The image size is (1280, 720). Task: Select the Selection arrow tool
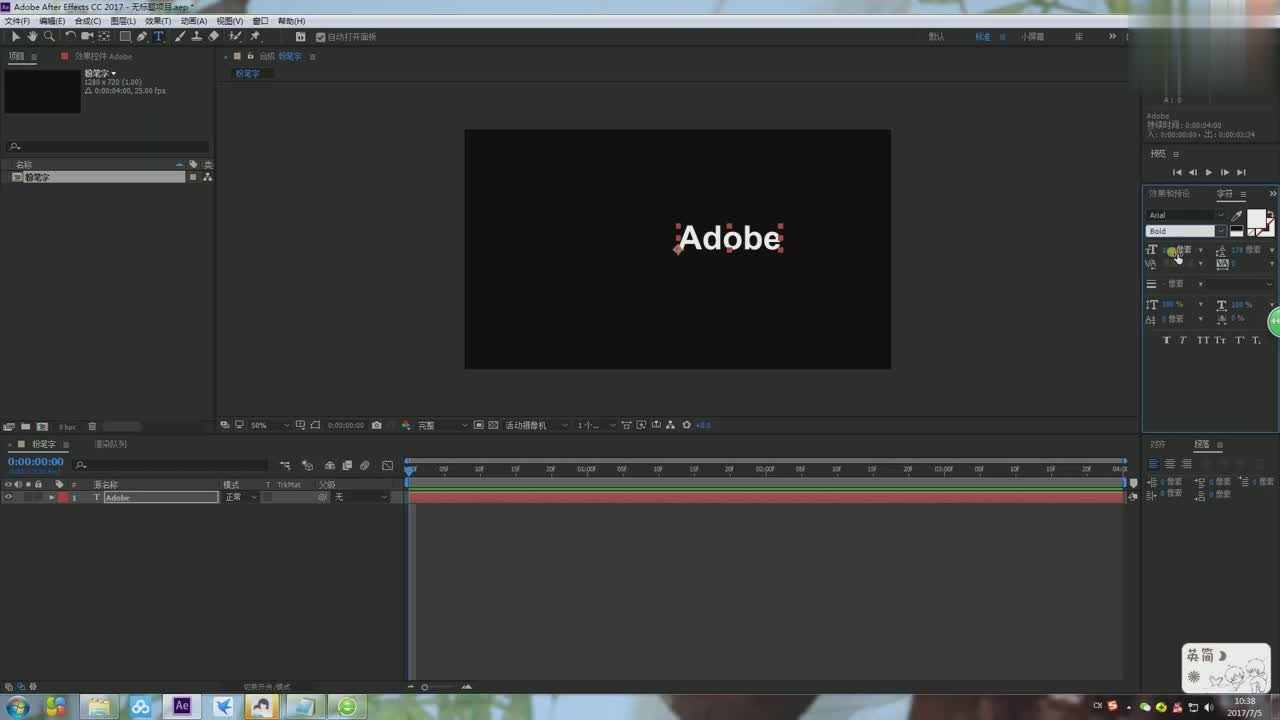coord(15,37)
